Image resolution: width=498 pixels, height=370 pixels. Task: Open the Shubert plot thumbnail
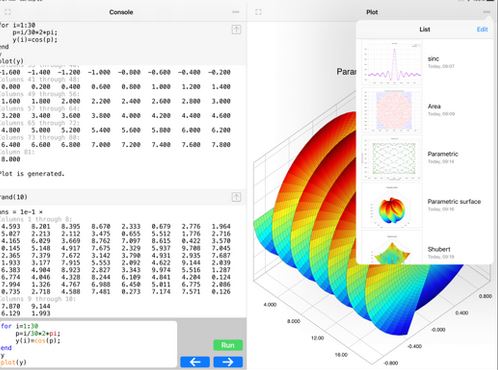point(392,247)
